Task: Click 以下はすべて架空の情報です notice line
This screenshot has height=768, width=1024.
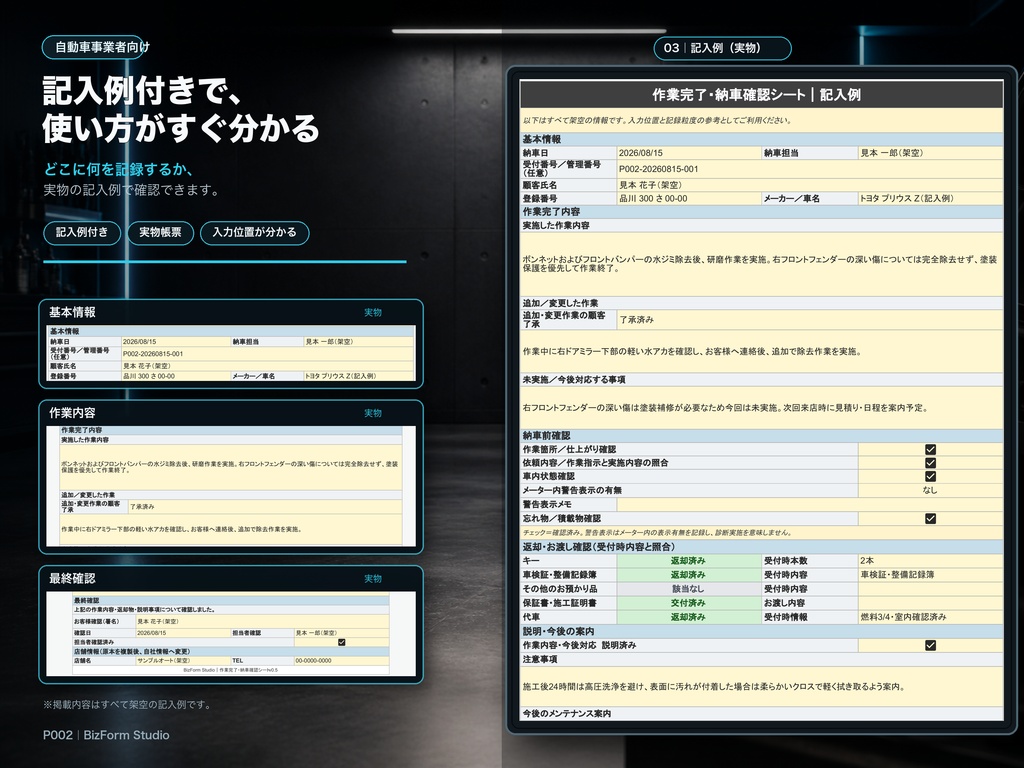Action: pyautogui.click(x=658, y=120)
